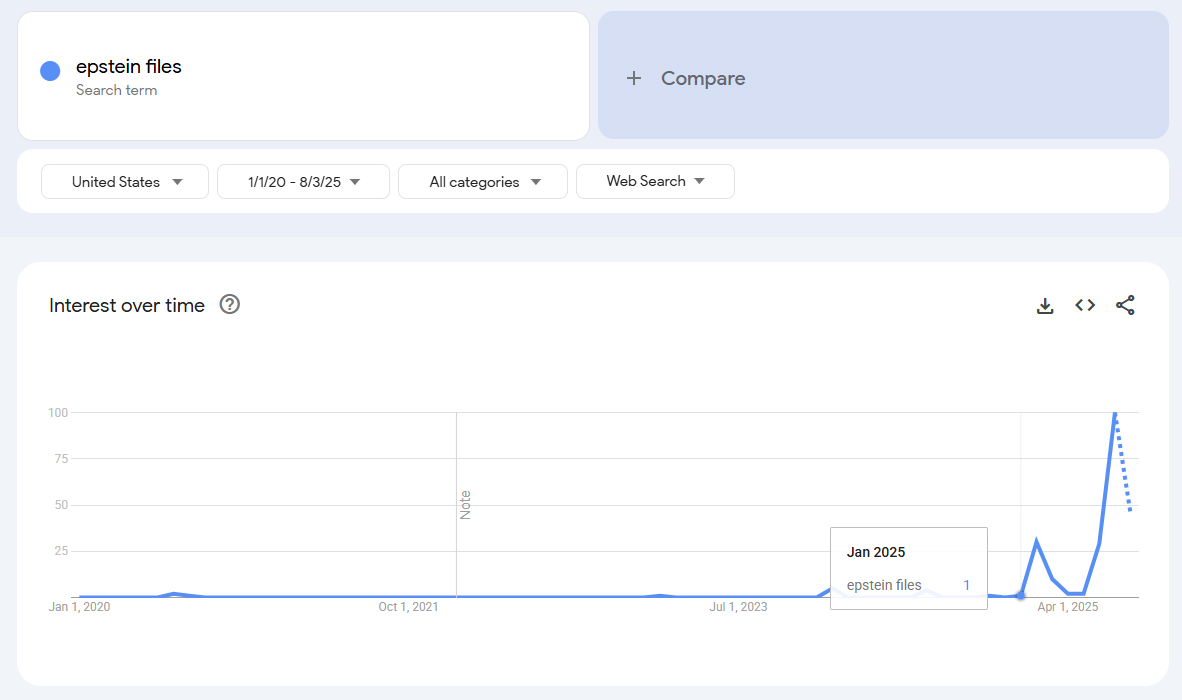
Task: Click the Jan 2025 tooltip box
Action: click(908, 567)
